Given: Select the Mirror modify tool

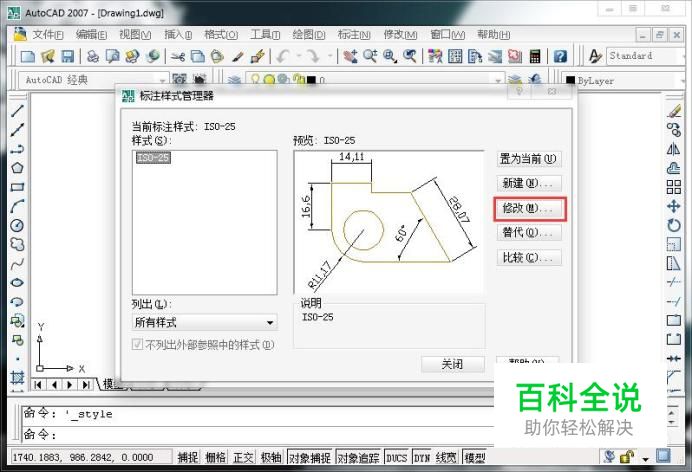Looking at the screenshot, I should click(673, 149).
